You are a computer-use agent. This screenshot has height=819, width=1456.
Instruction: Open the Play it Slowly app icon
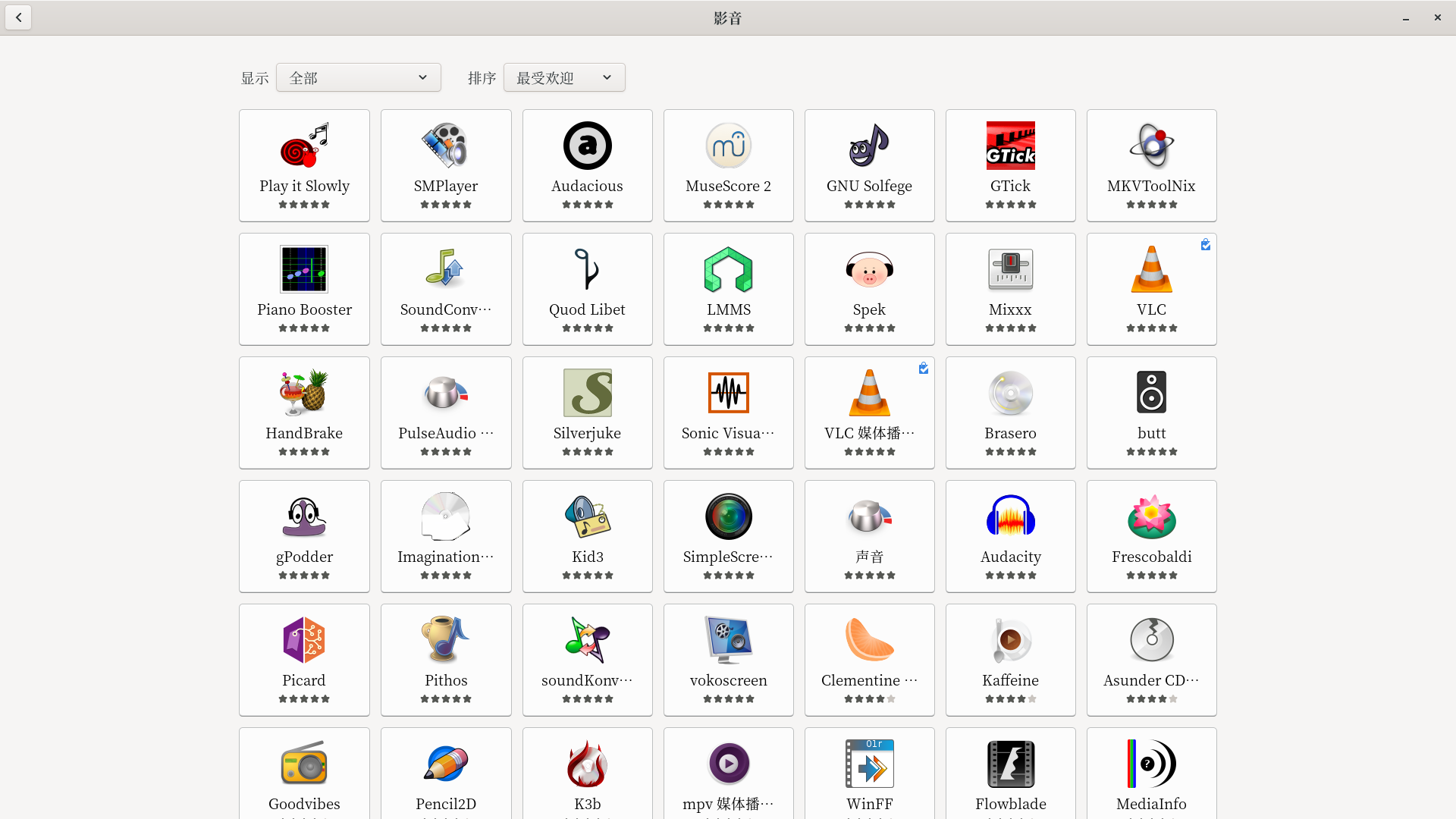pos(304,145)
